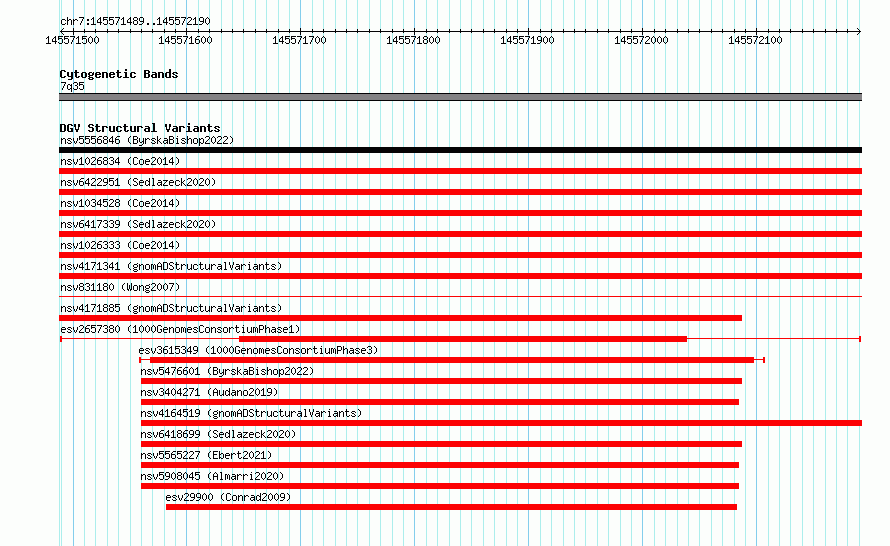
Task: Select the red nsv4164519 variant bar
Action: tap(501, 423)
